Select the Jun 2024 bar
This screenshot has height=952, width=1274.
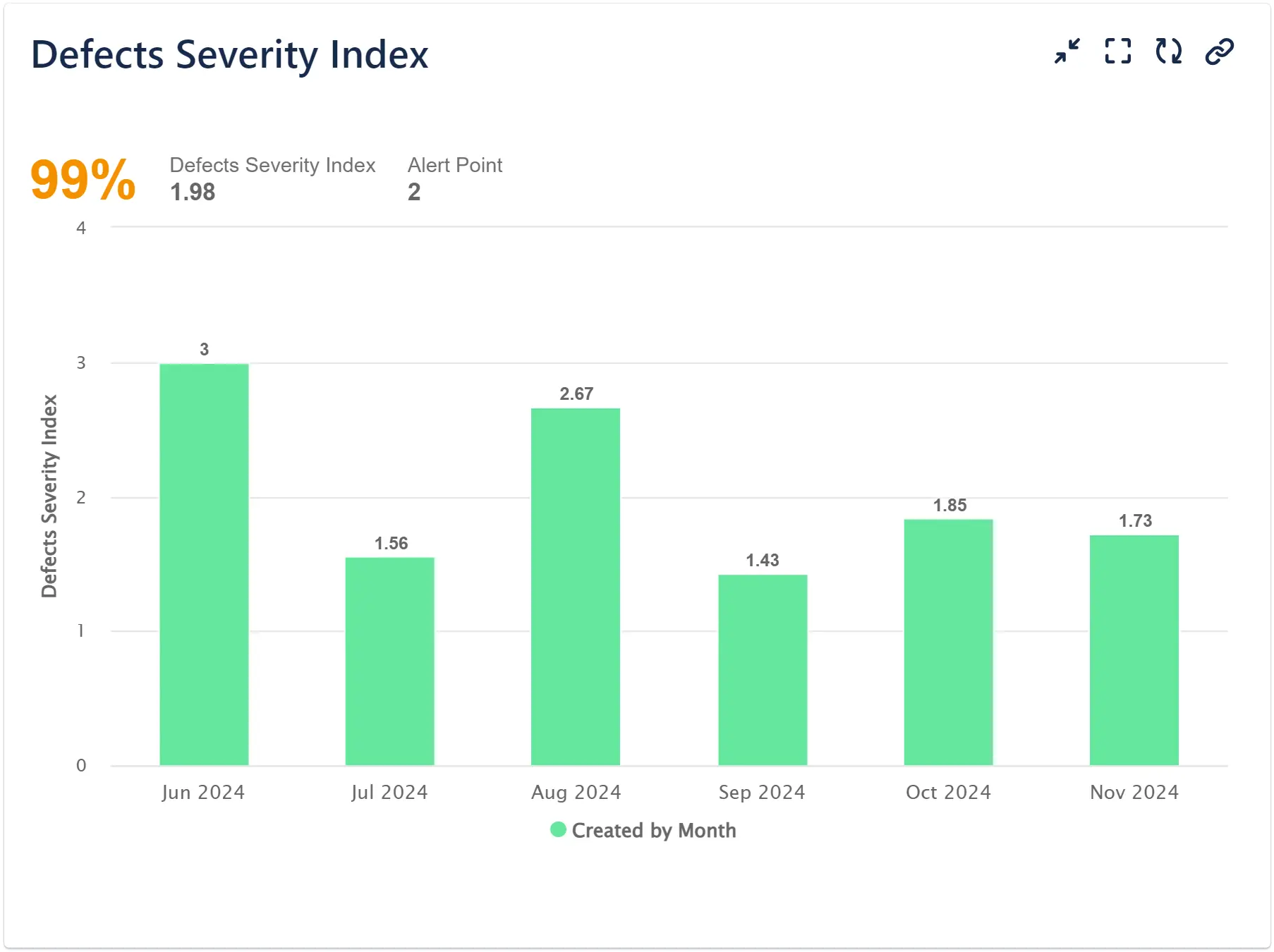[x=204, y=564]
